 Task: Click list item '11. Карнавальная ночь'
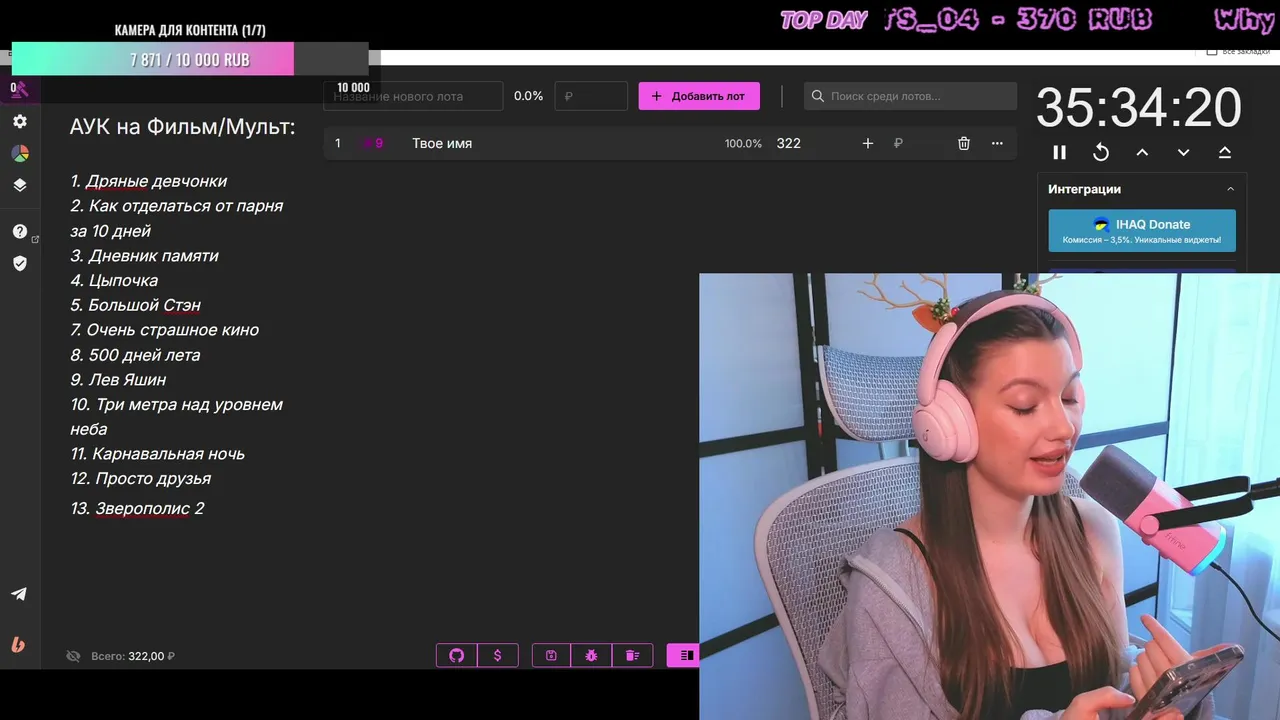point(158,454)
